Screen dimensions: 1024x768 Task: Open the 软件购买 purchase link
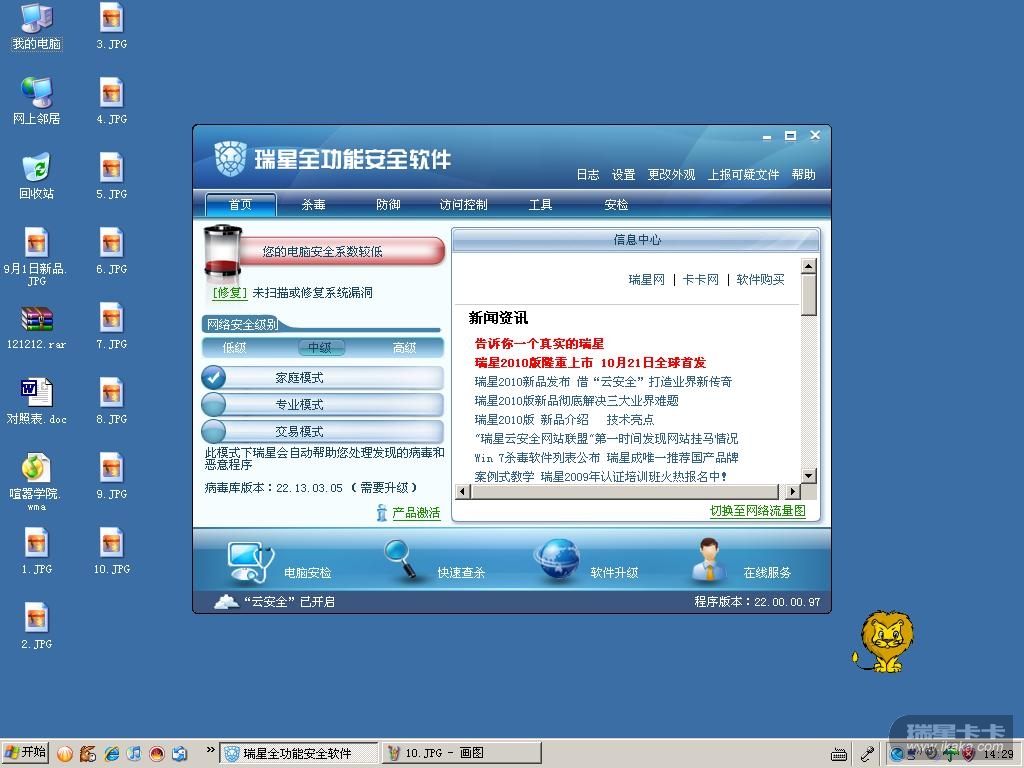click(x=760, y=280)
